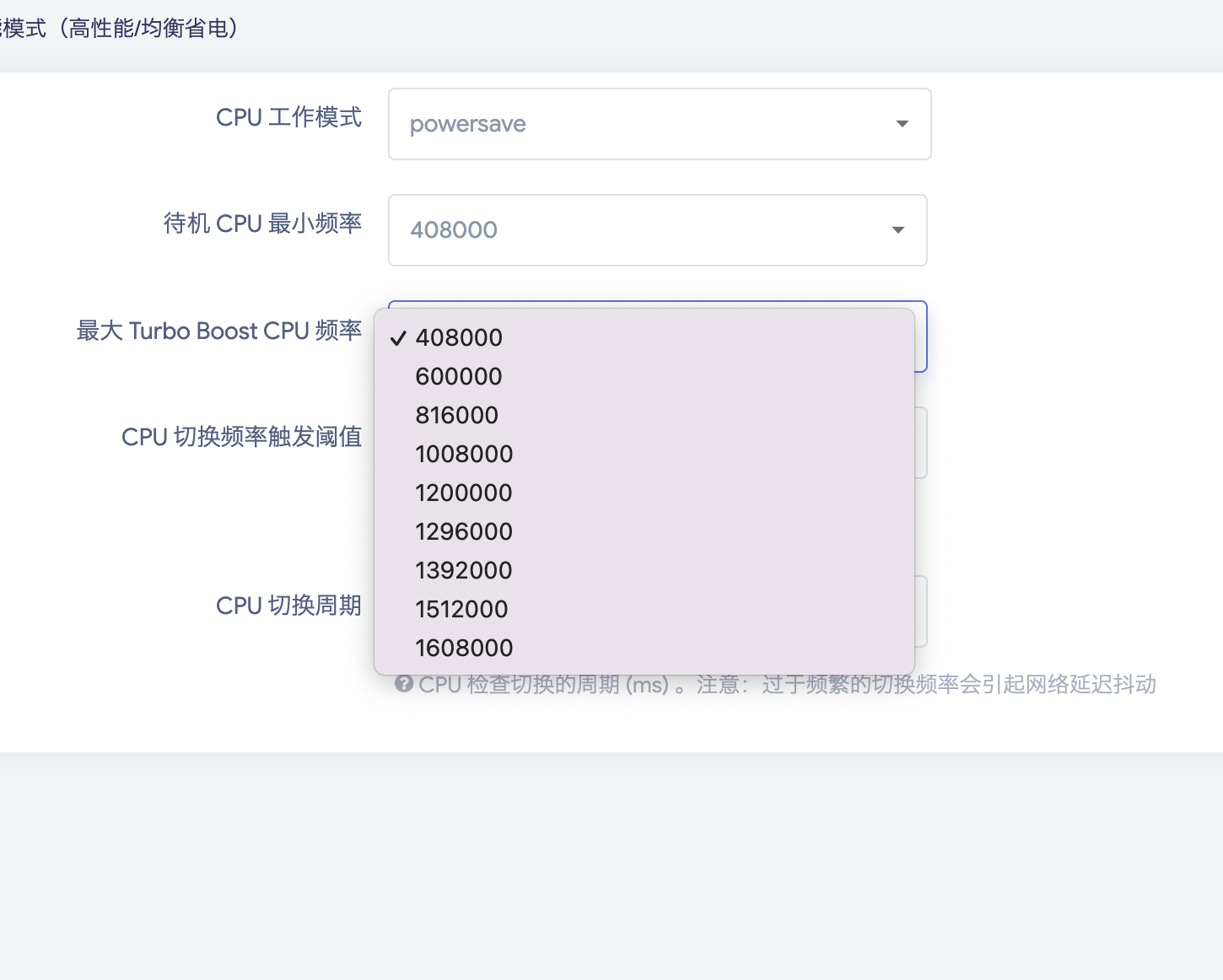1223x980 pixels.
Task: Choose 1008000 in the dropdown list
Action: (x=644, y=454)
